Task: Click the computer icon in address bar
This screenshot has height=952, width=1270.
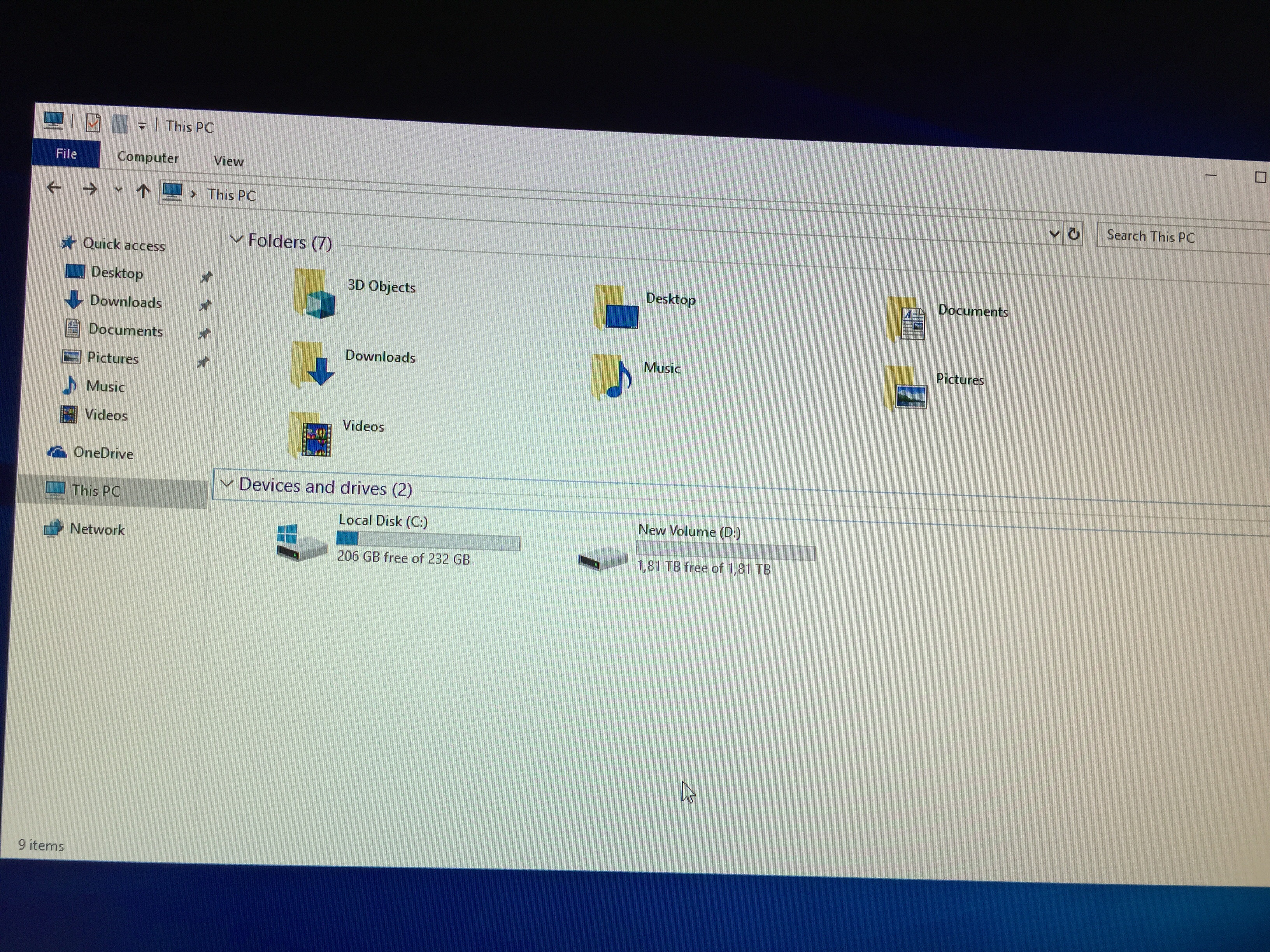Action: click(x=172, y=192)
